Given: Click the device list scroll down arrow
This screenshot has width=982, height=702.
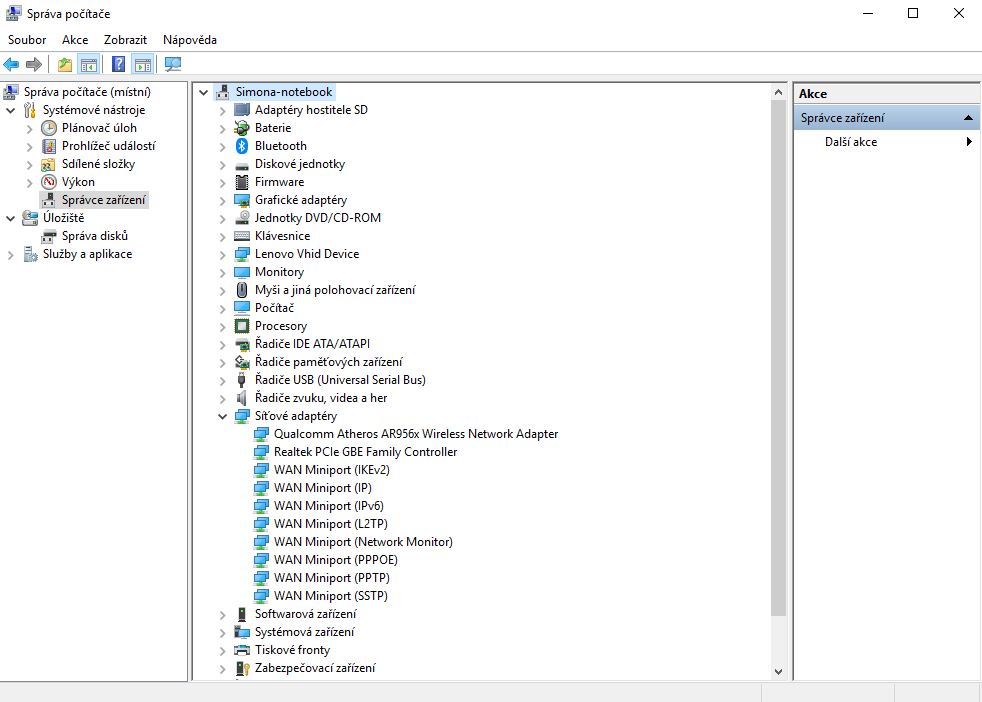Looking at the screenshot, I should click(x=779, y=672).
